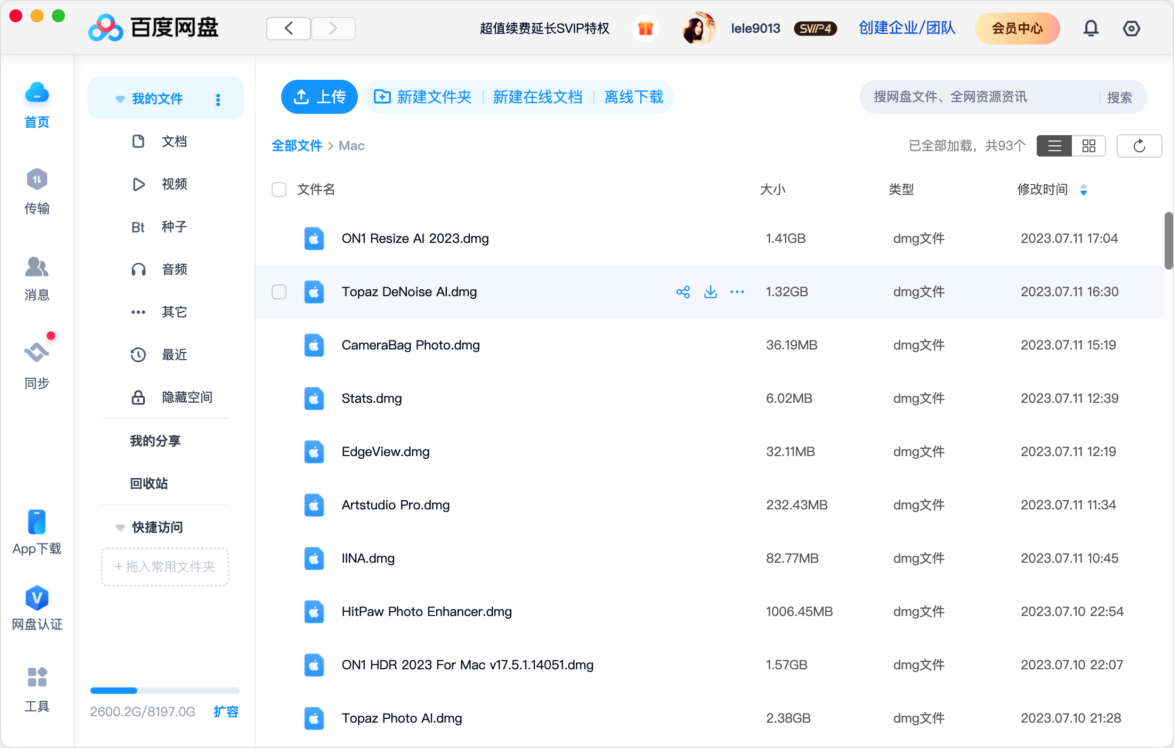
Task: Click dmg icon of EdgeView.dmg
Action: tap(314, 452)
